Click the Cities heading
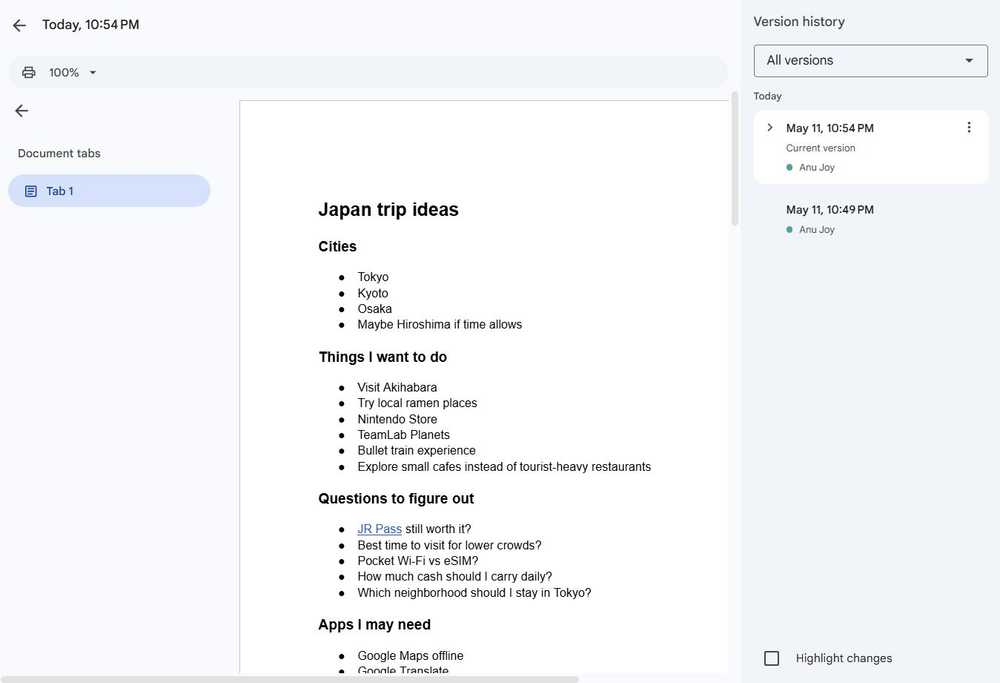The height and width of the screenshot is (683, 1000). (337, 246)
